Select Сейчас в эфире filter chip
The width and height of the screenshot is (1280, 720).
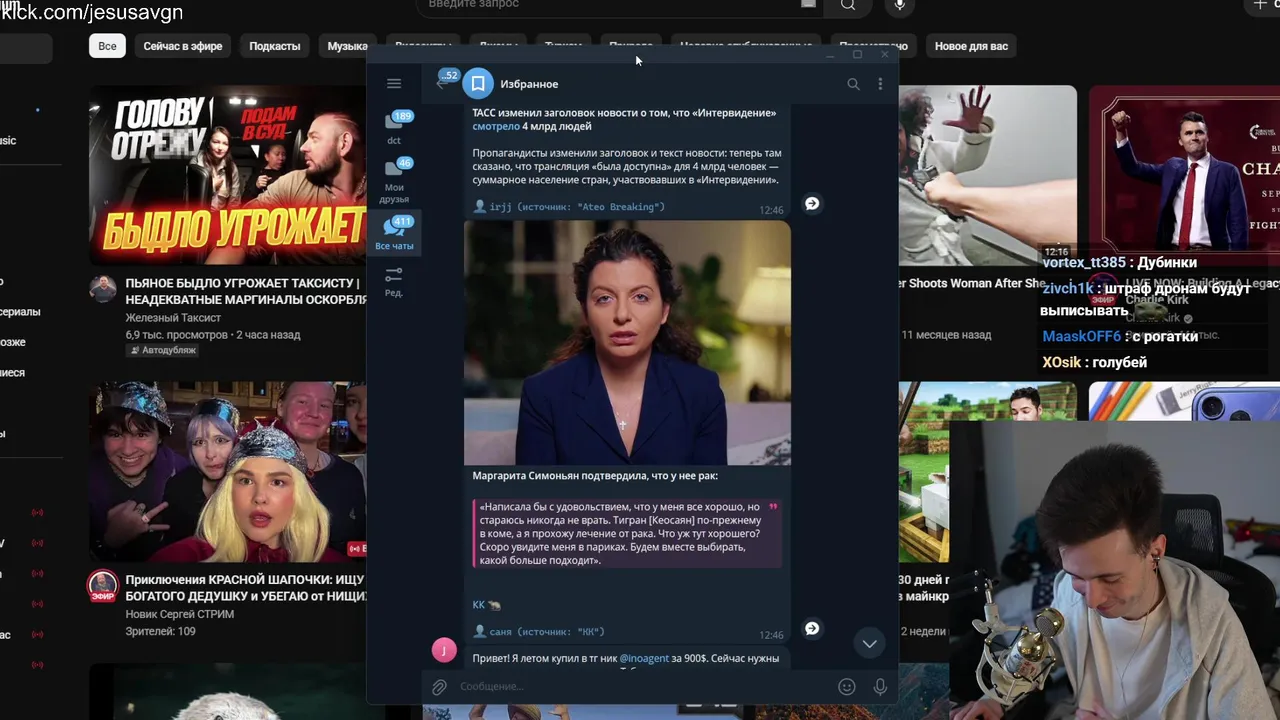pos(183,46)
